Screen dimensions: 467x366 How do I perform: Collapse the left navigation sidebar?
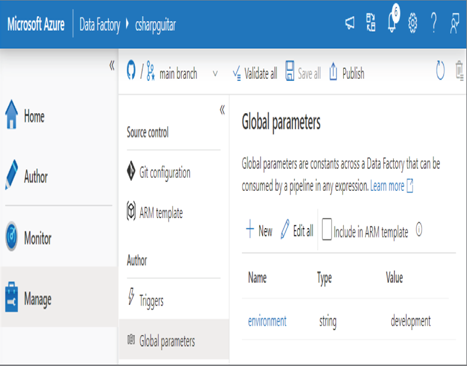point(112,65)
